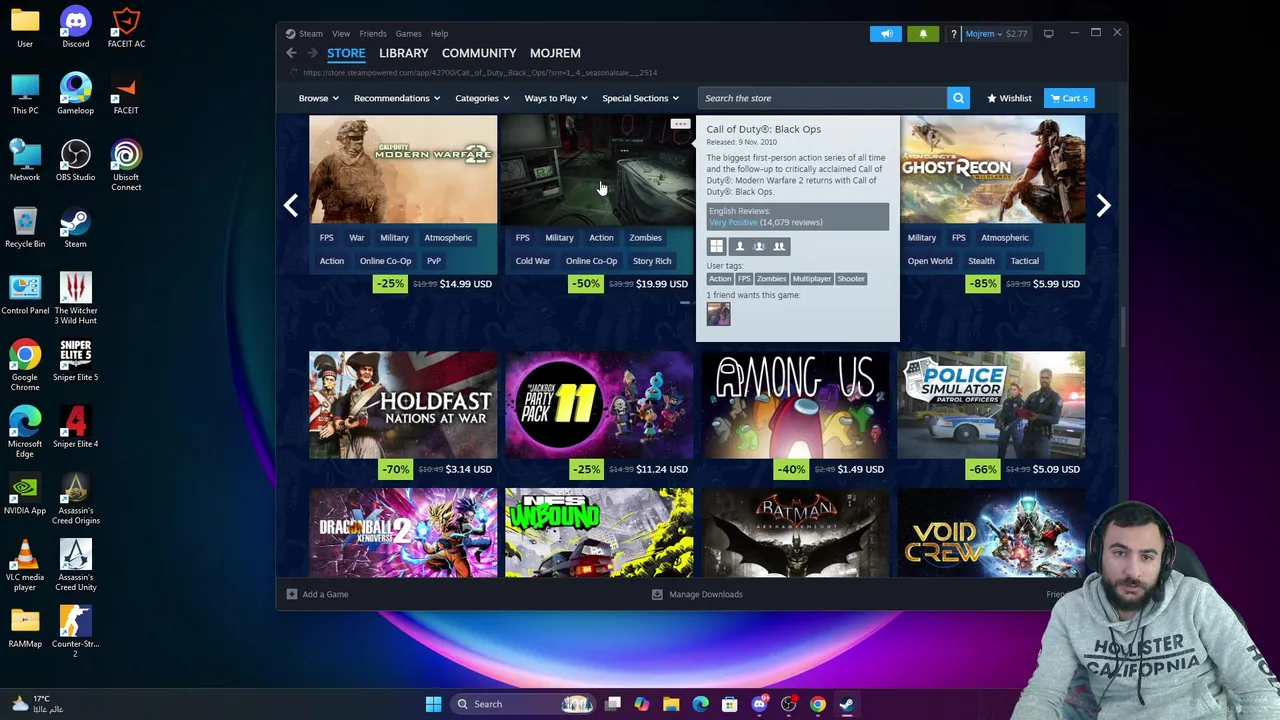Open the question mark help icon
The width and height of the screenshot is (1280, 720).
953,34
